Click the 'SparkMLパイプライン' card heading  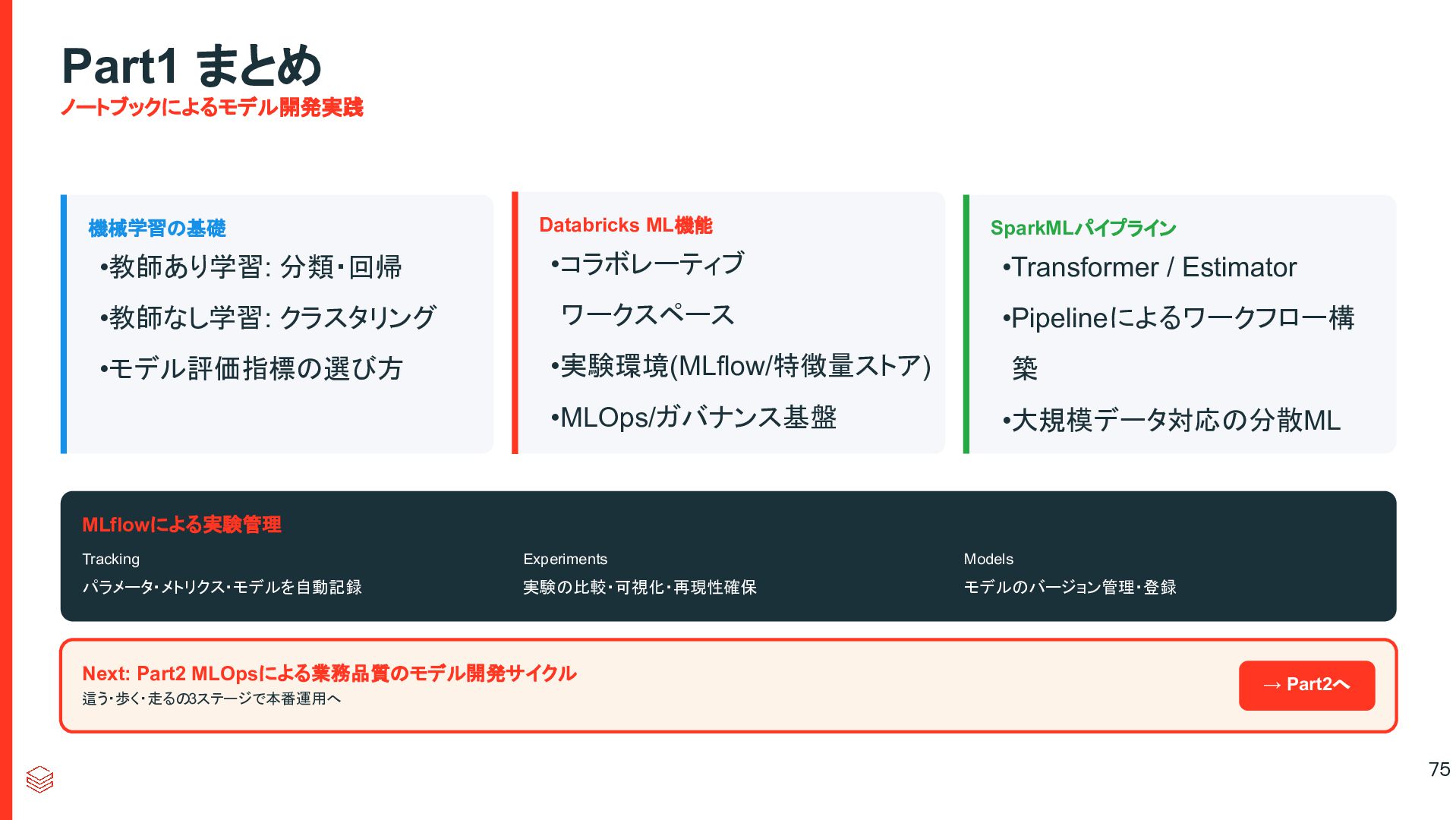point(1083,228)
